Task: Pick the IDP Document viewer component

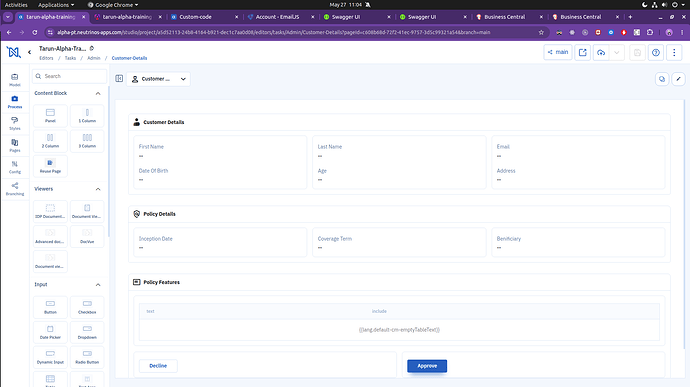Action: (50, 211)
